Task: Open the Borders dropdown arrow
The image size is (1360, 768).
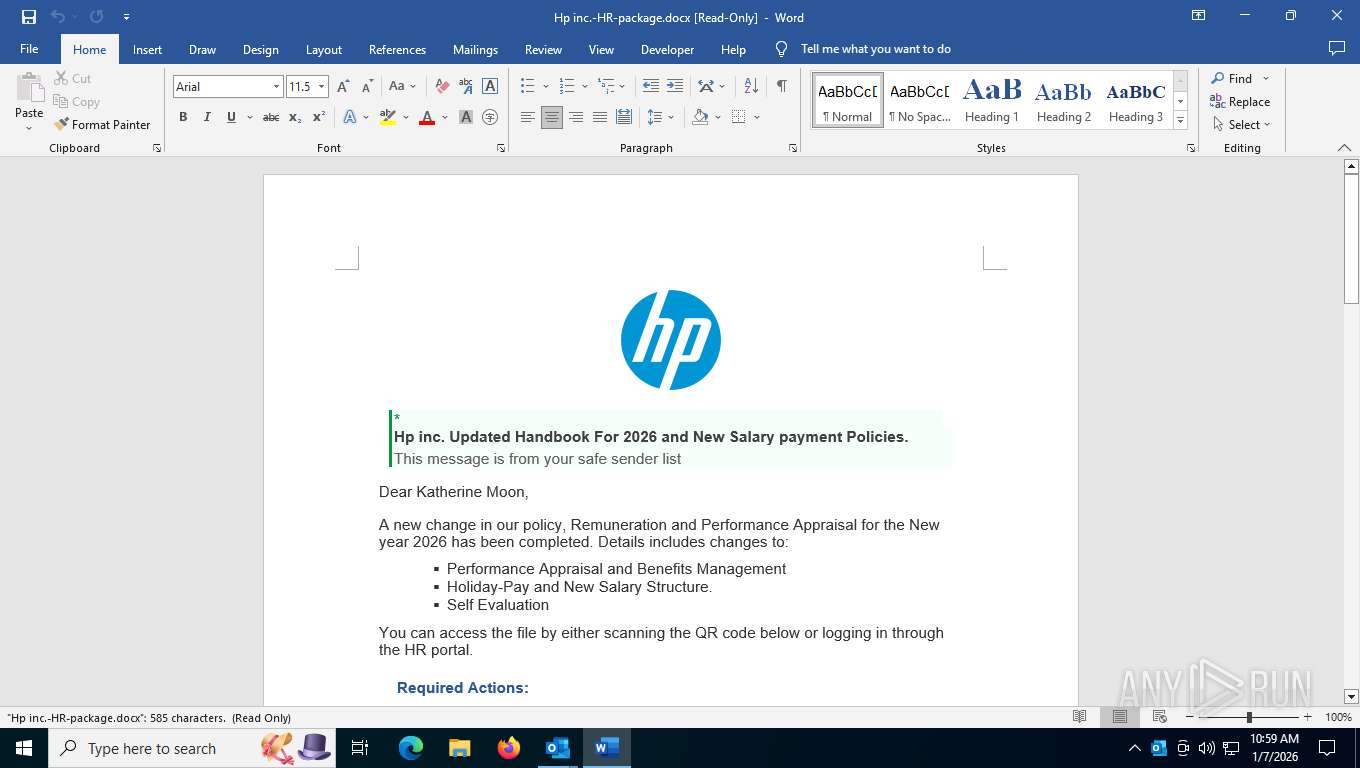Action: [757, 117]
